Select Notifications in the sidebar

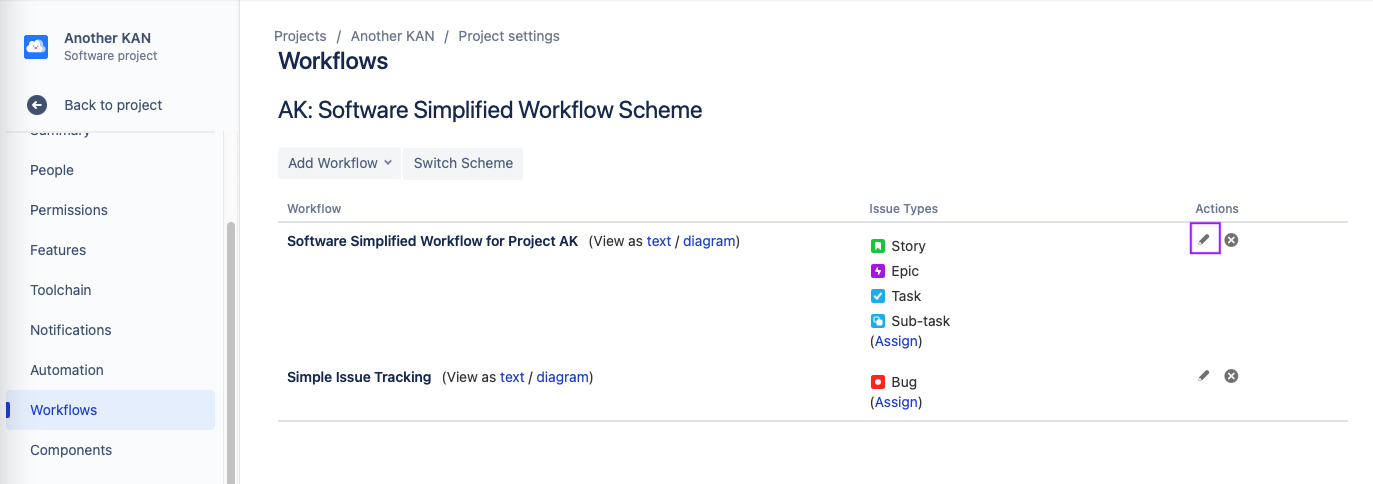[71, 330]
